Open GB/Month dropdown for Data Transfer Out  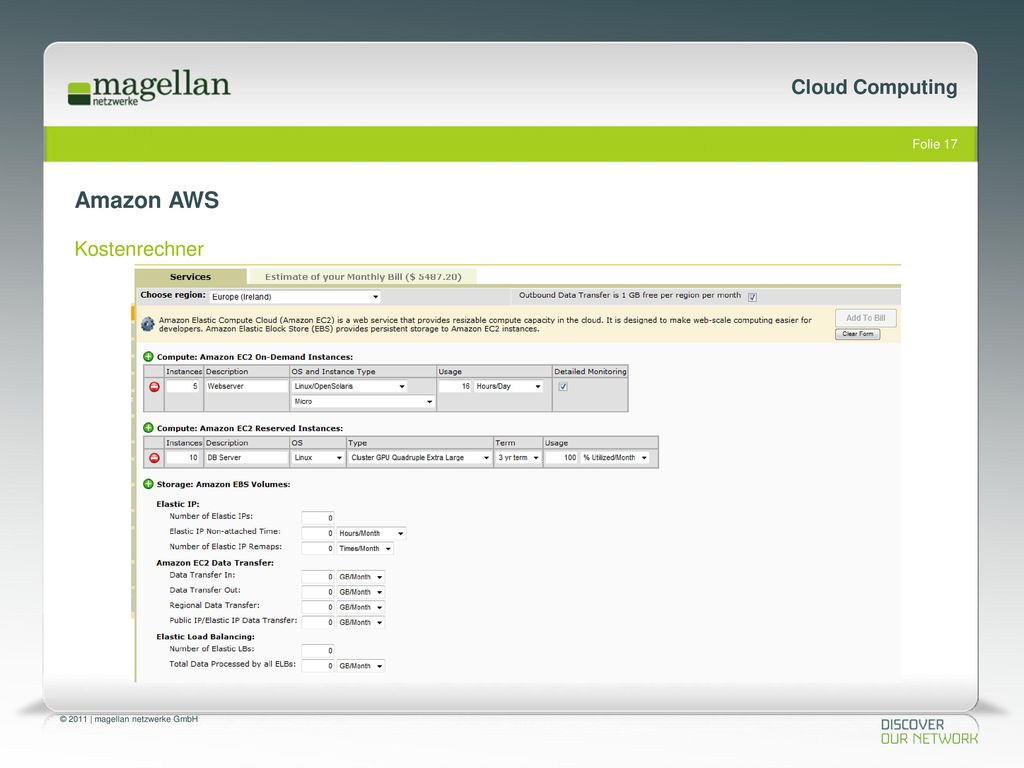point(360,592)
